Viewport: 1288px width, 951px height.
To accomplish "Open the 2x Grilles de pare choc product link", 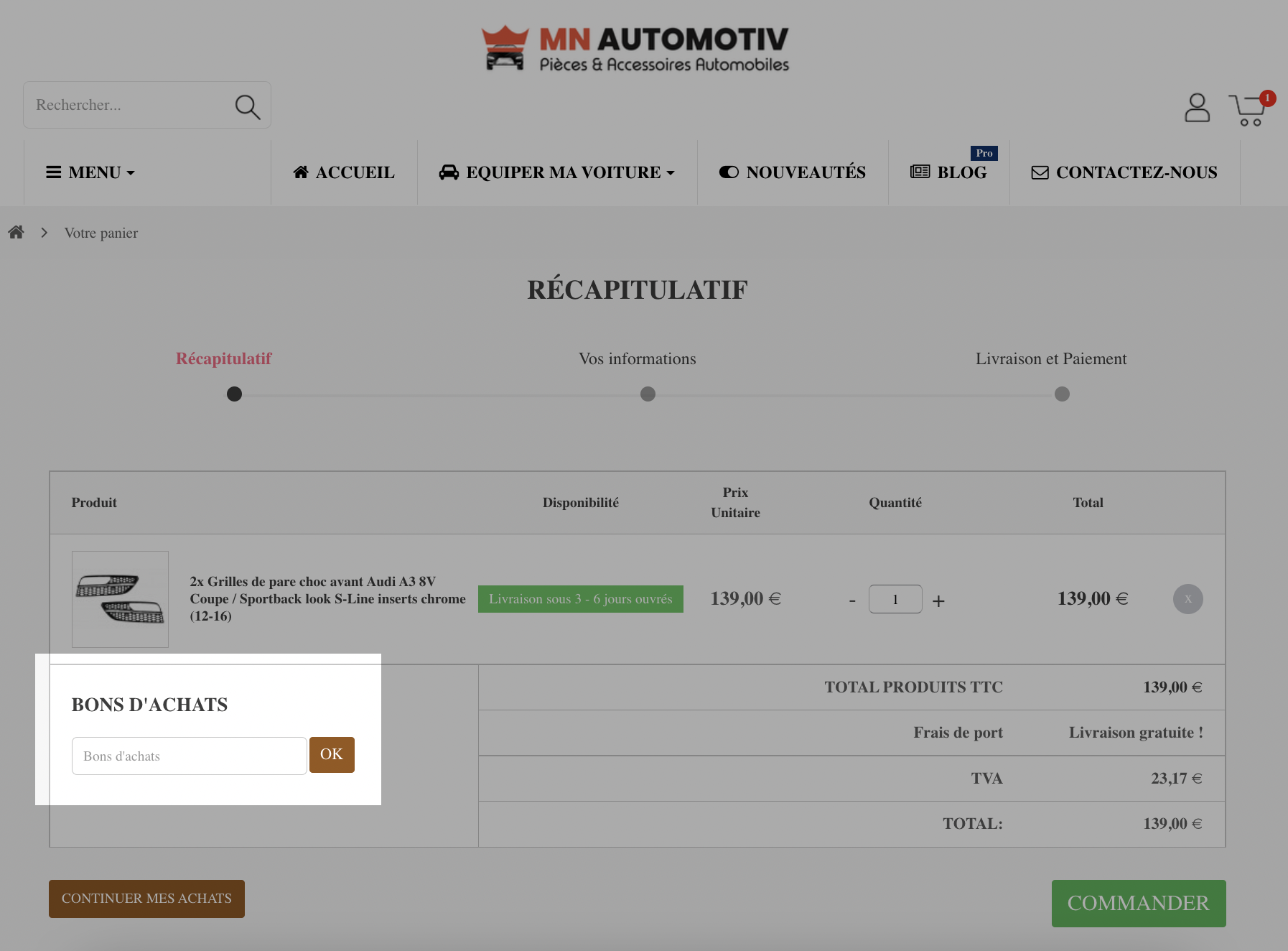I will 327,599.
